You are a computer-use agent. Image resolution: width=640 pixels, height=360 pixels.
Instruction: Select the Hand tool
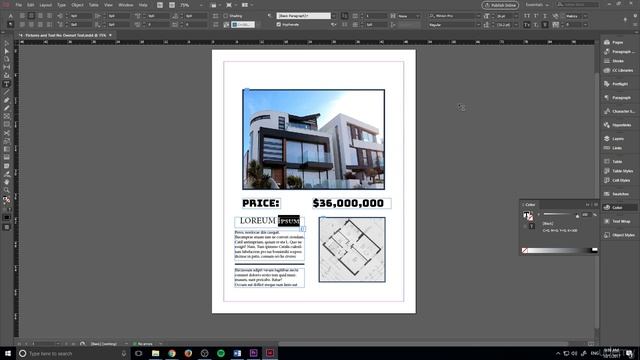[x=7, y=182]
